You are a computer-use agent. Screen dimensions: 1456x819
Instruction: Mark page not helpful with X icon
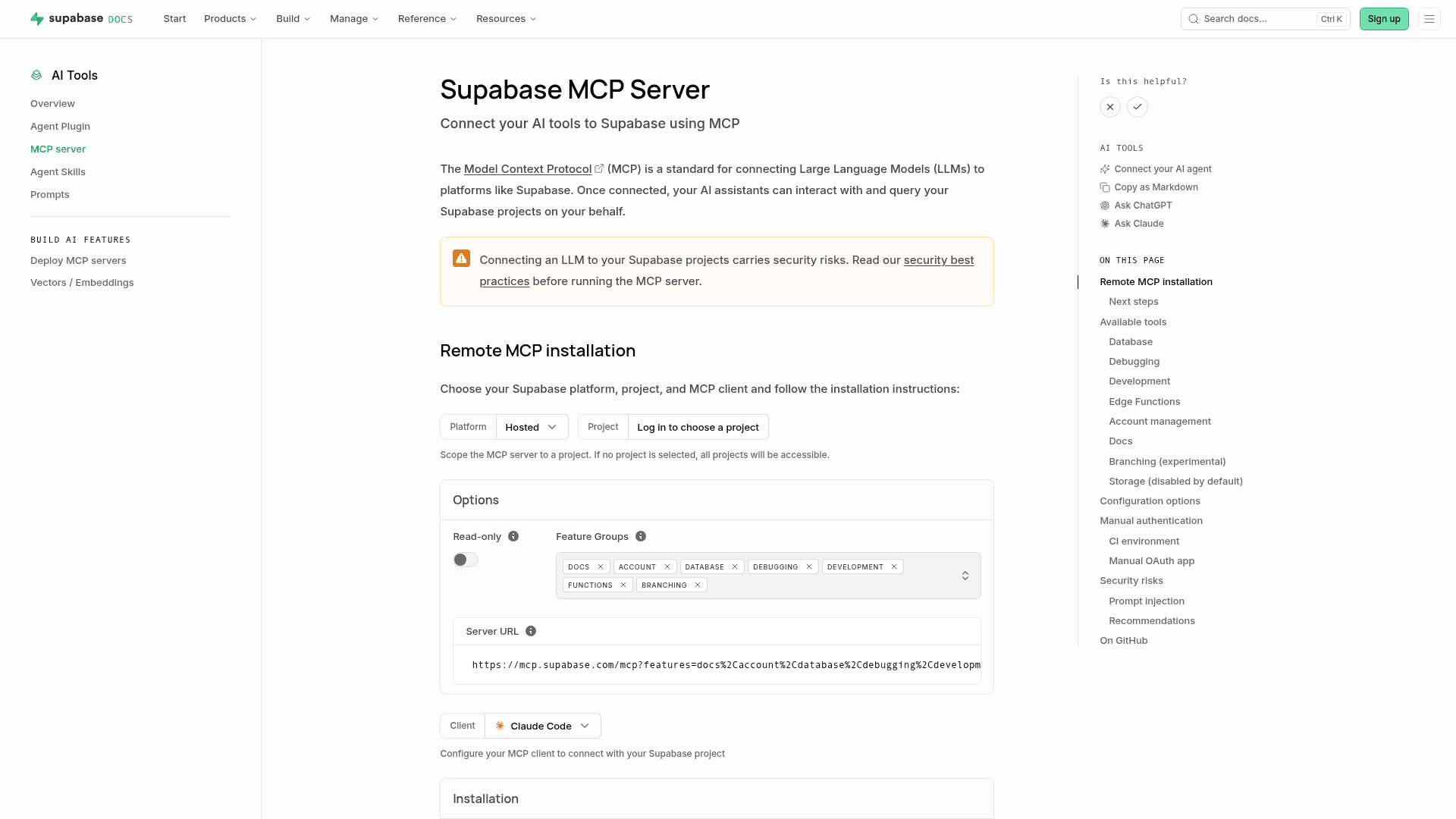tap(1110, 107)
